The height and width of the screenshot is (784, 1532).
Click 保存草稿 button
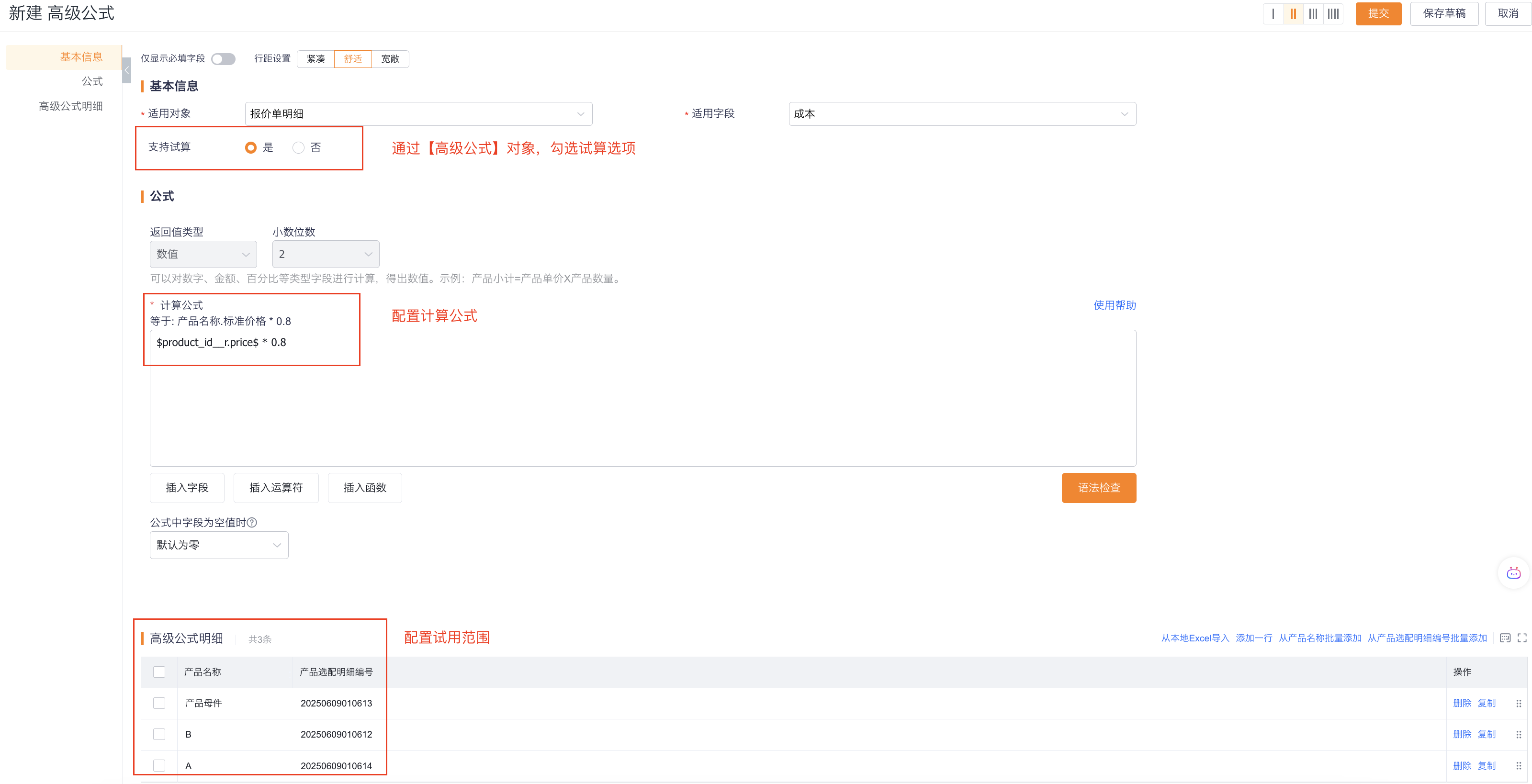click(1444, 14)
